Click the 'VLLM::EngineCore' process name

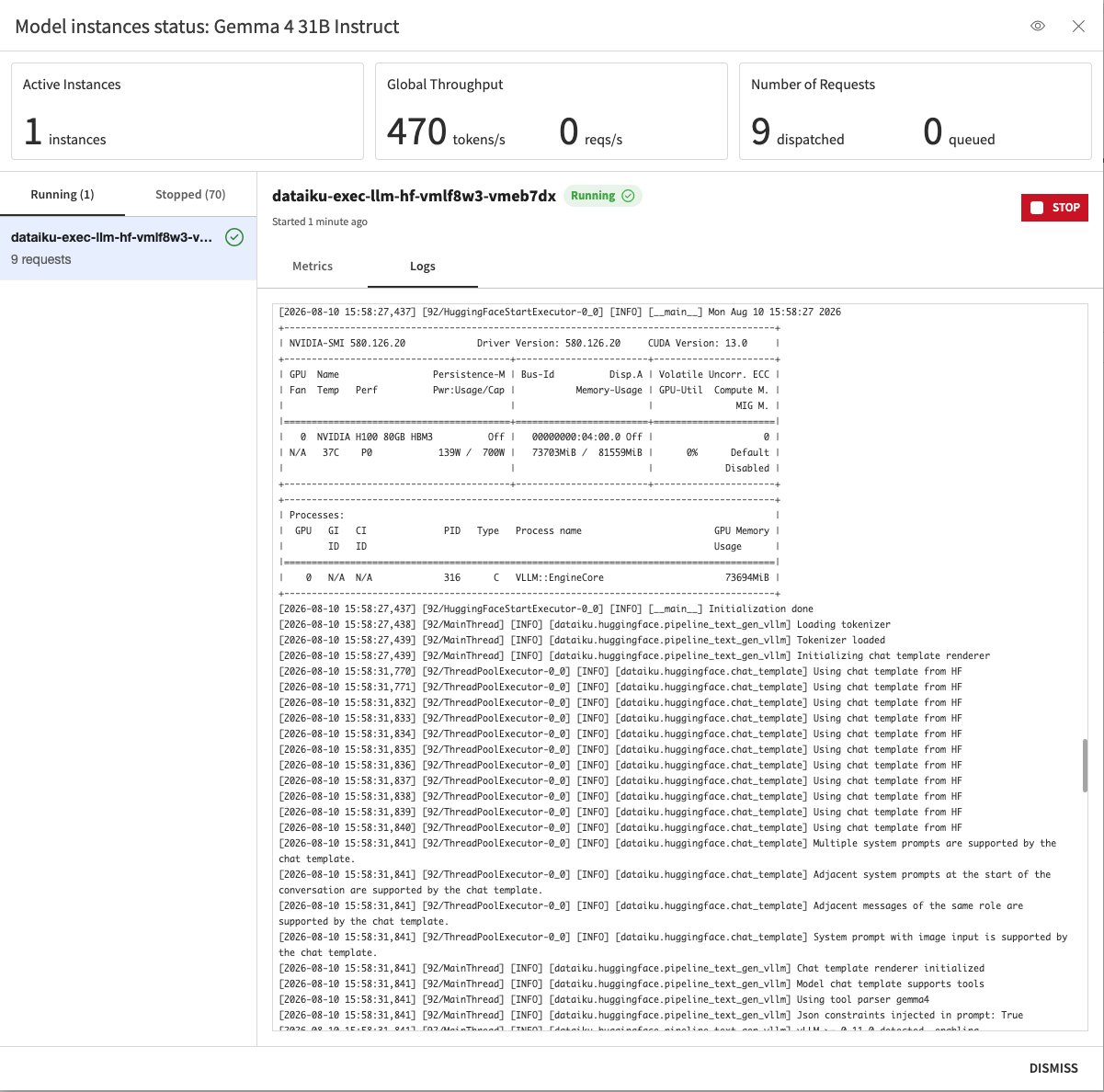(x=560, y=577)
